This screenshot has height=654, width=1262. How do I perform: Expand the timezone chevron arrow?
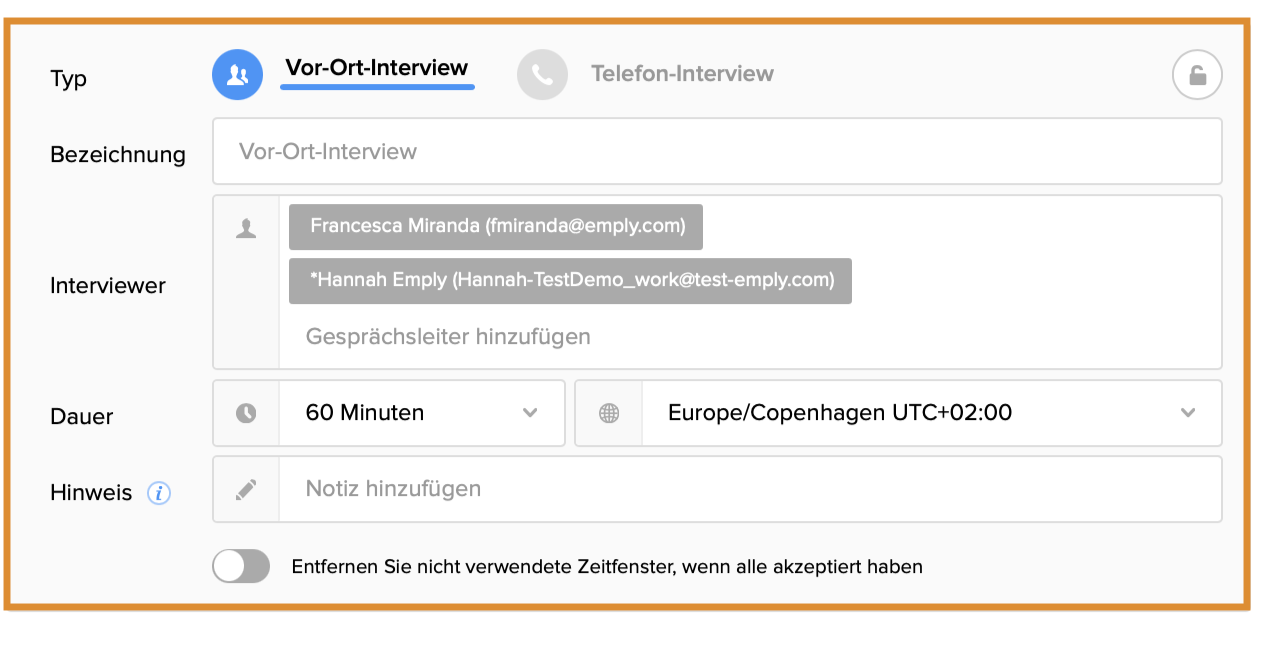[x=1188, y=413]
